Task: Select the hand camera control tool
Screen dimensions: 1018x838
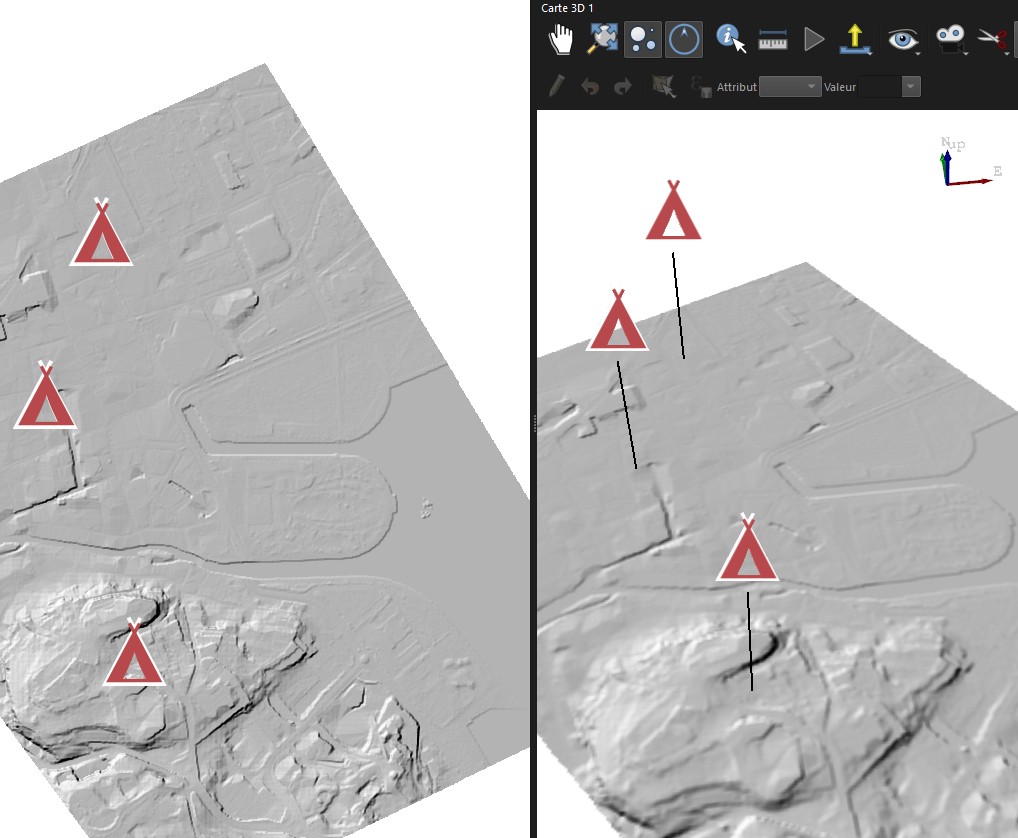Action: (560, 40)
